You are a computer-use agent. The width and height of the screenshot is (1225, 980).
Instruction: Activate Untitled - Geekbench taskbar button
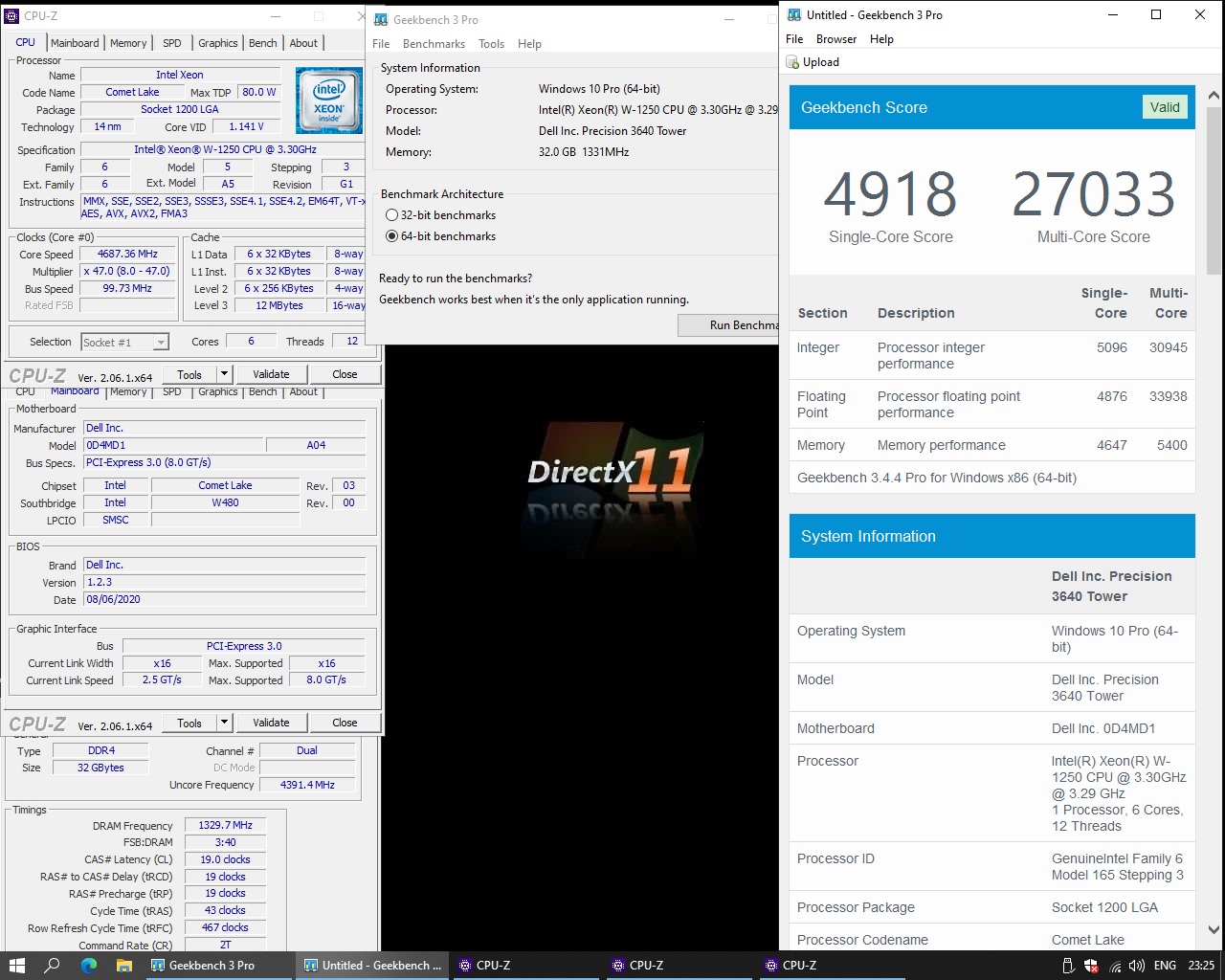coord(372,966)
